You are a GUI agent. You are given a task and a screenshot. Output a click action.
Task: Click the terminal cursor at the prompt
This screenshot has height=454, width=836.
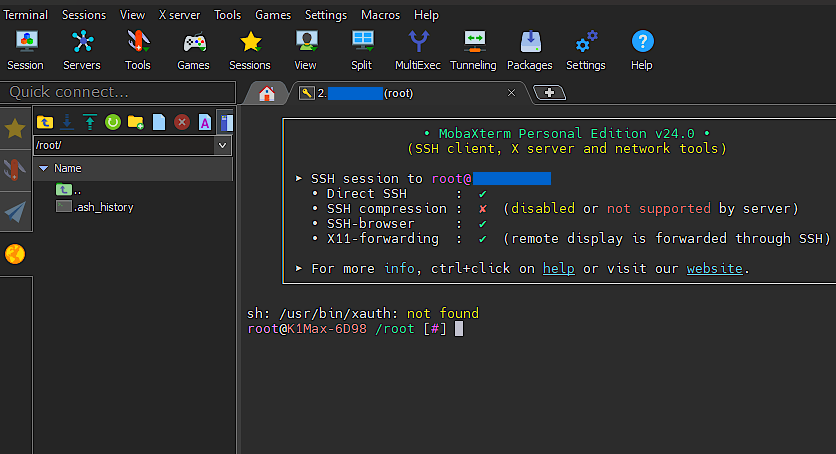coord(459,329)
